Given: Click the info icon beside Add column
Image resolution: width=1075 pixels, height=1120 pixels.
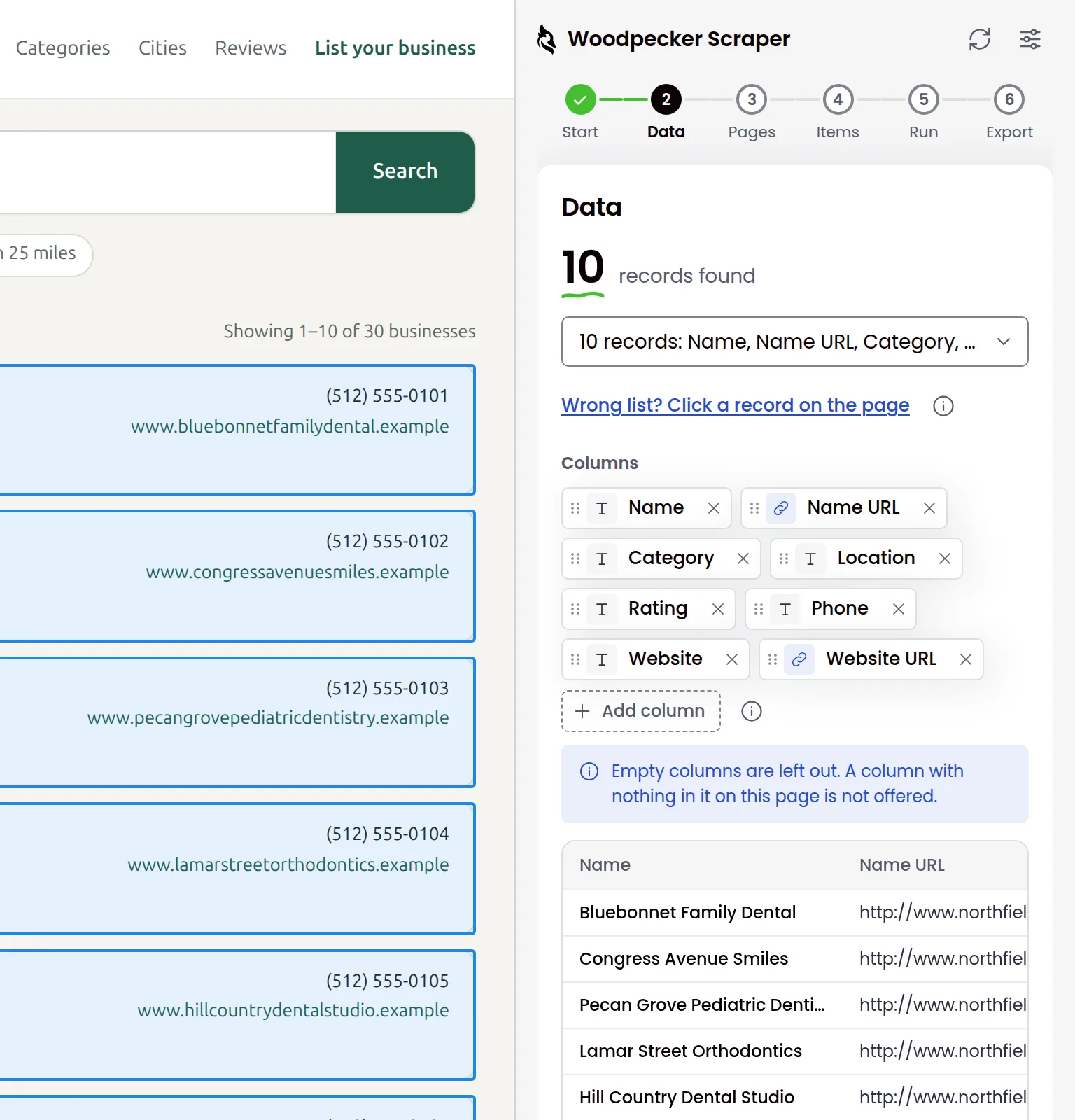Looking at the screenshot, I should pos(751,711).
